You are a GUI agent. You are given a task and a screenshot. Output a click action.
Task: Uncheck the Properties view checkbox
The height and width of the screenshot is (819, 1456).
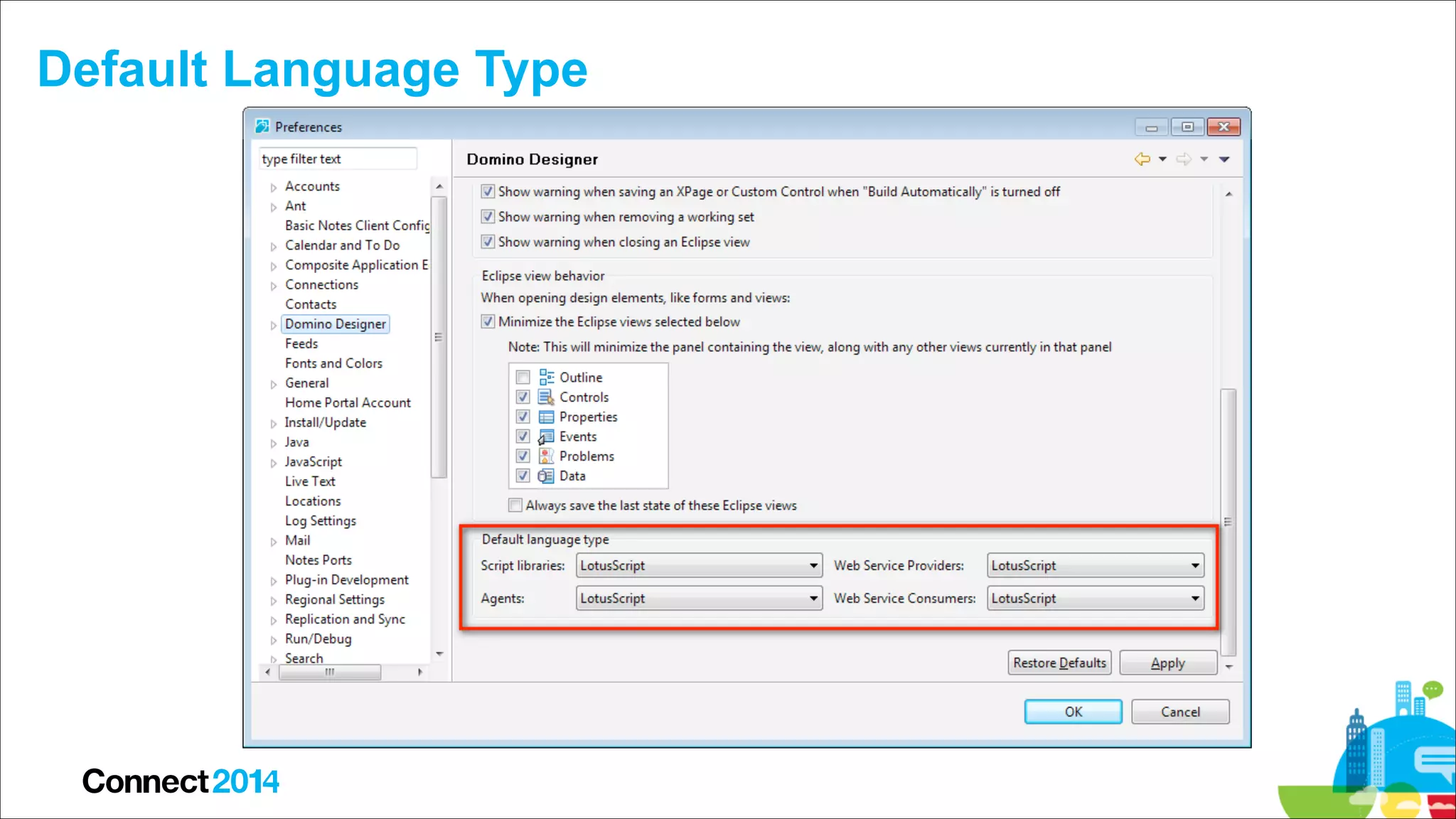coord(523,417)
